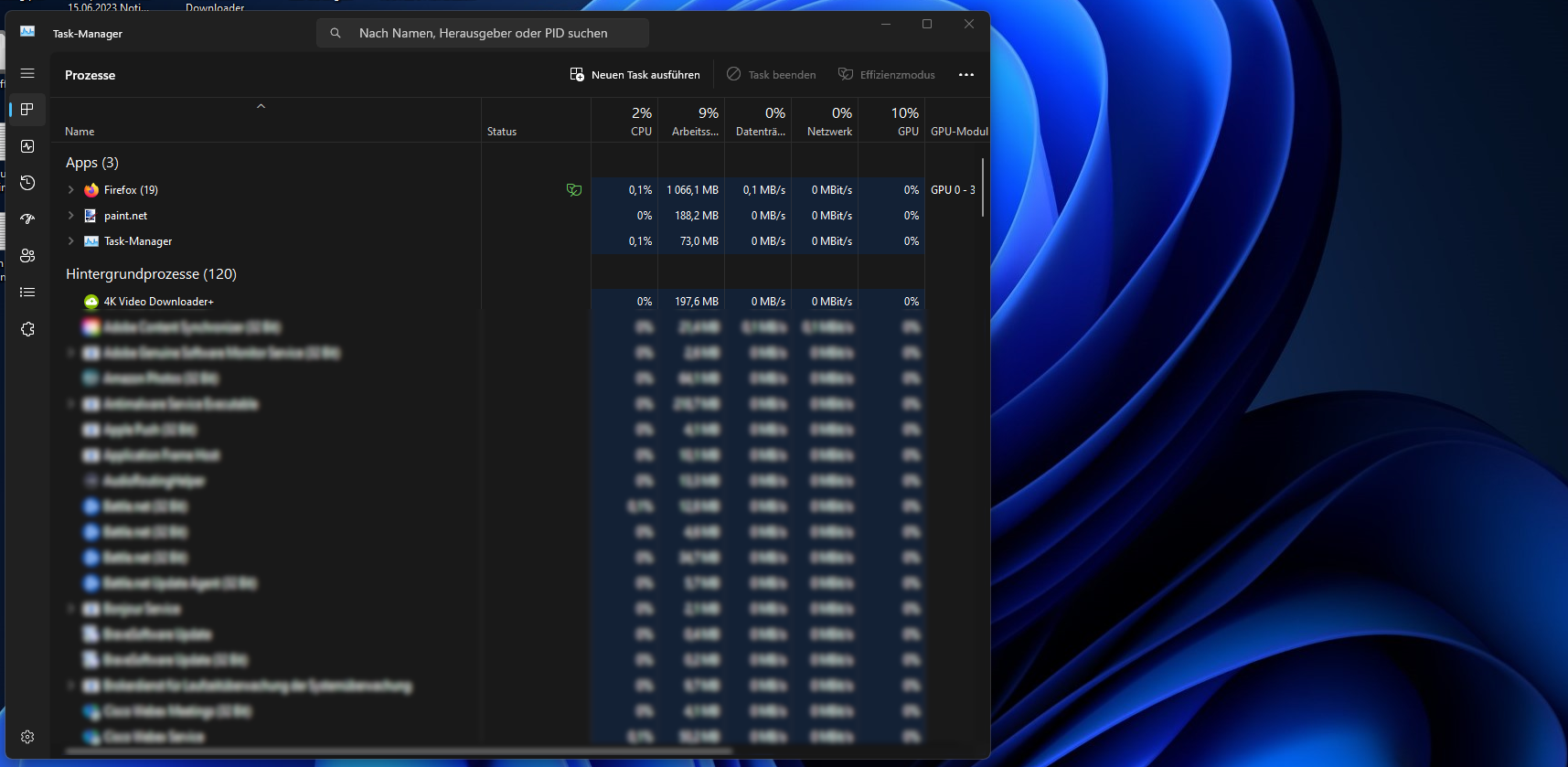Image resolution: width=1568 pixels, height=767 pixels.
Task: Click the Task-Manager title bar icon
Action: (27, 32)
